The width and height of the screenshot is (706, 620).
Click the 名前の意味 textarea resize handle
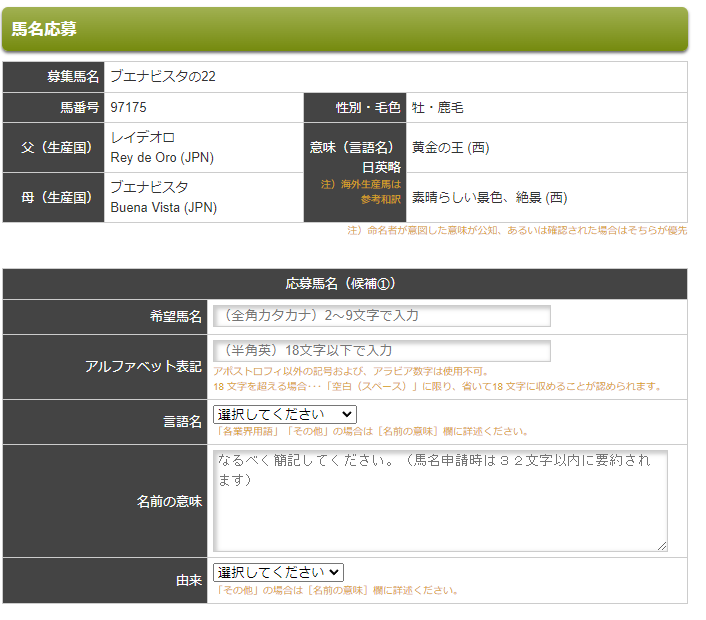[x=662, y=546]
